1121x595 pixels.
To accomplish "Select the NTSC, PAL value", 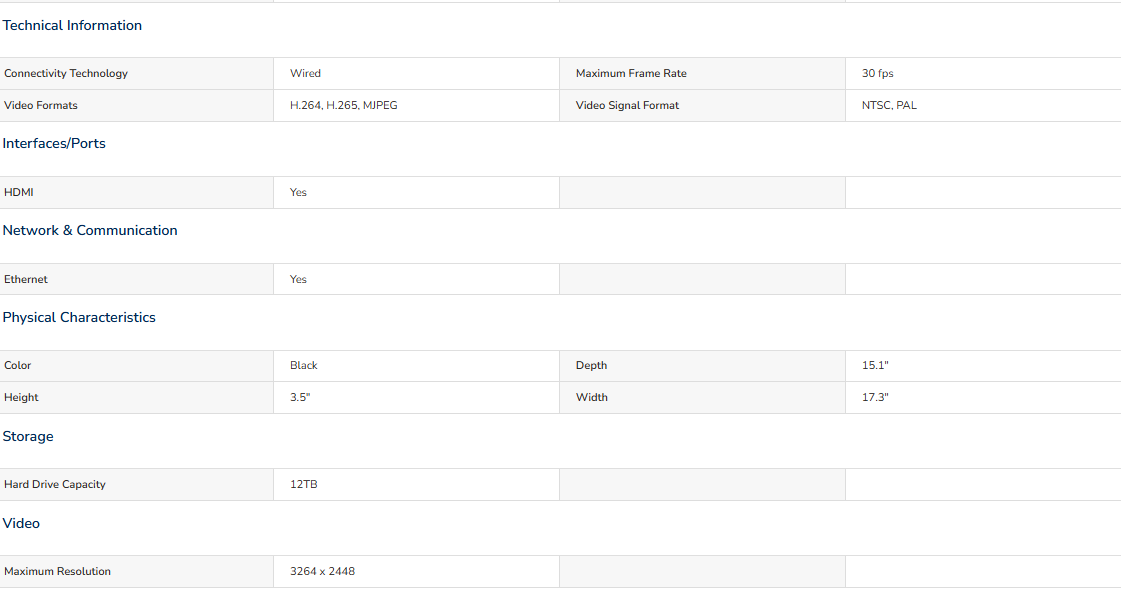I will coord(889,105).
